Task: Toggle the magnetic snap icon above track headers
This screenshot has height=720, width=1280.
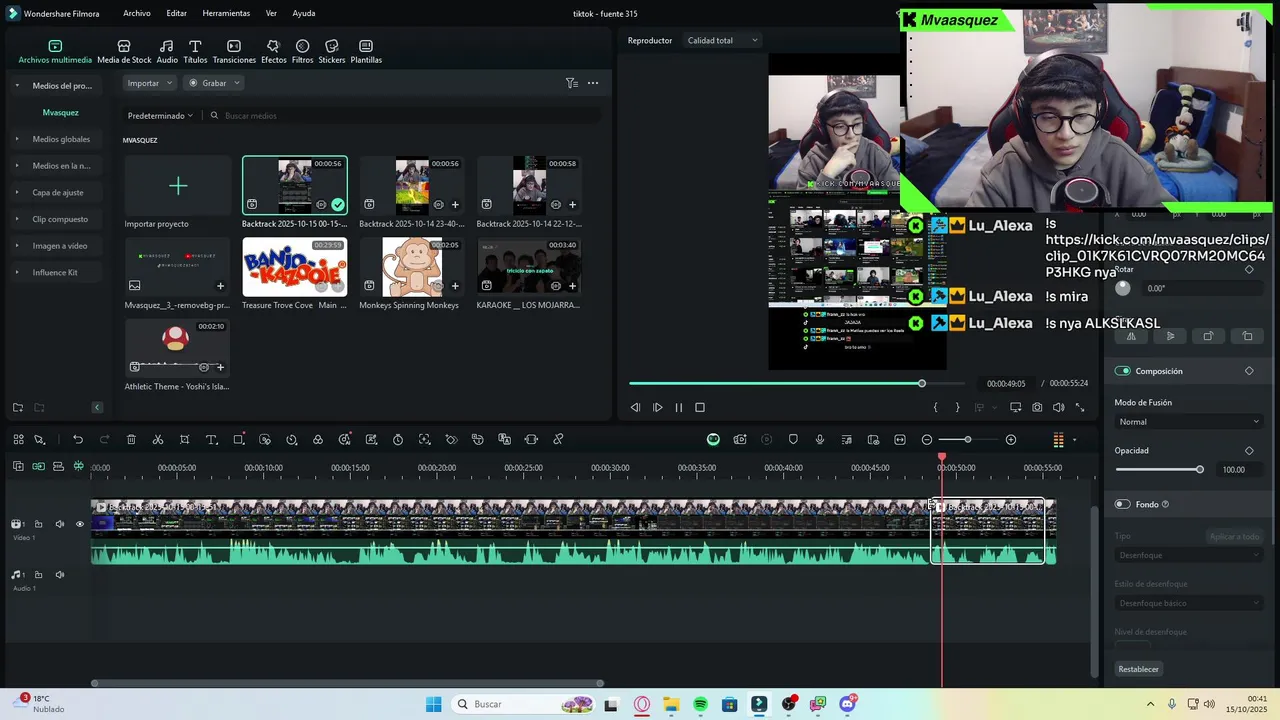Action: click(x=78, y=467)
